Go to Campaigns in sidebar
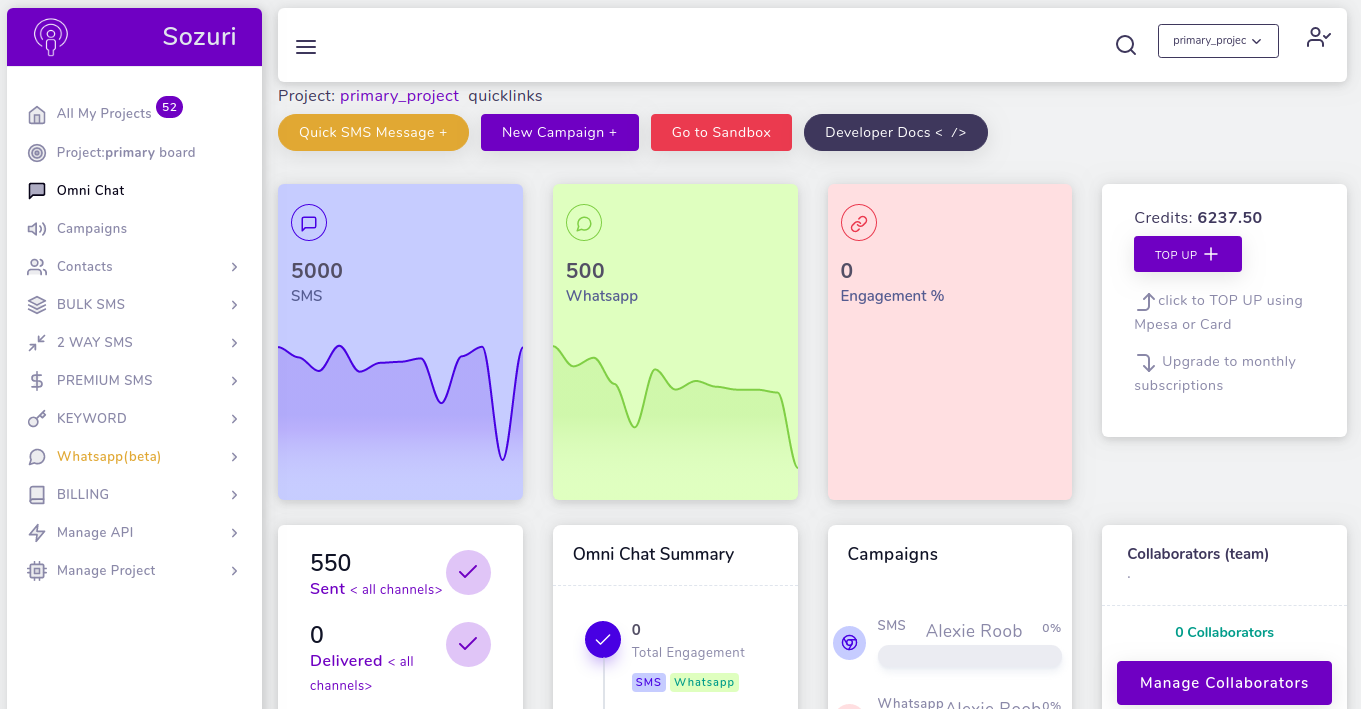1361x709 pixels. 91,228
